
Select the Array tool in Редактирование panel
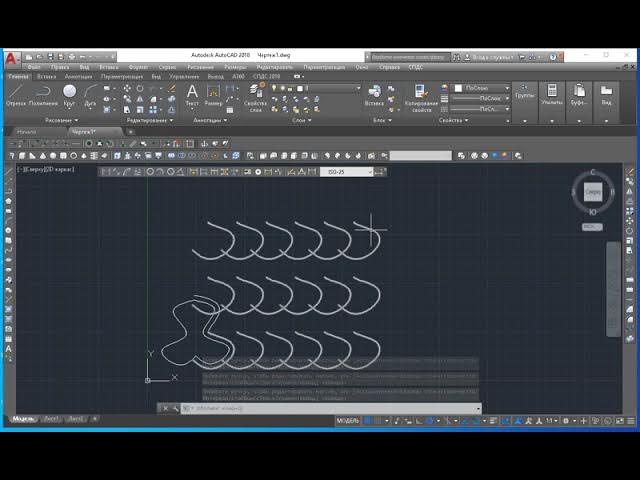pyautogui.click(x=153, y=109)
